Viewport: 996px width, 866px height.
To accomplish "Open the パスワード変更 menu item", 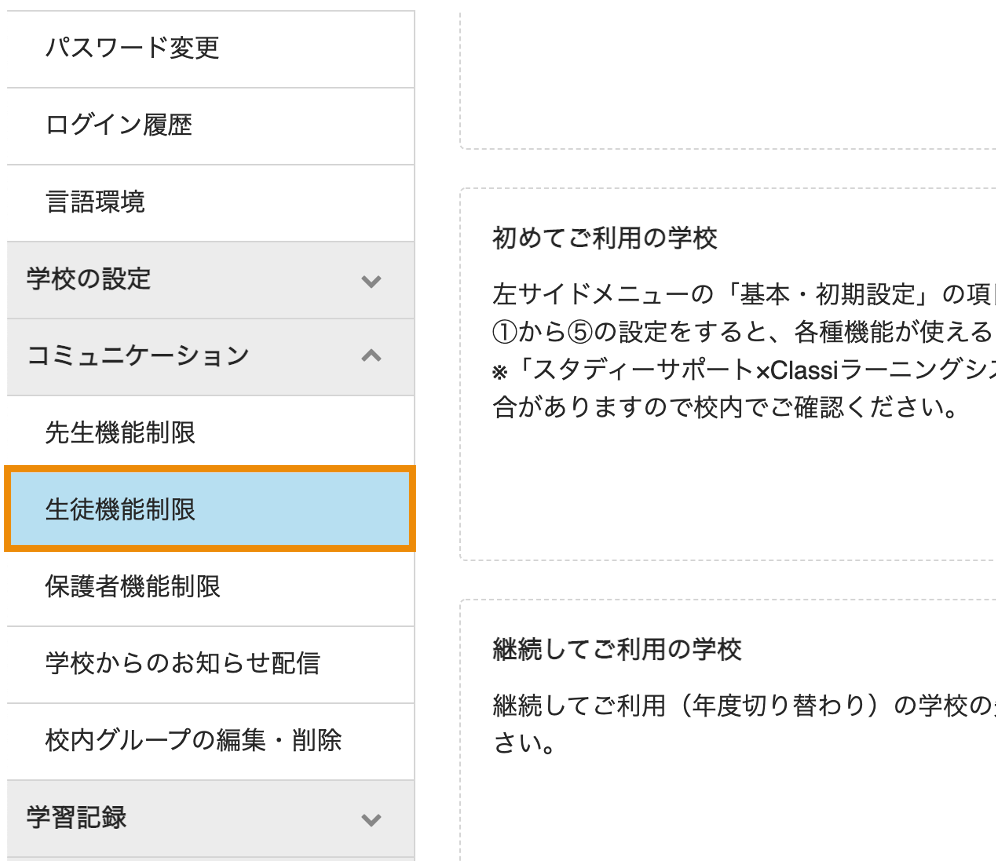I will click(210, 49).
